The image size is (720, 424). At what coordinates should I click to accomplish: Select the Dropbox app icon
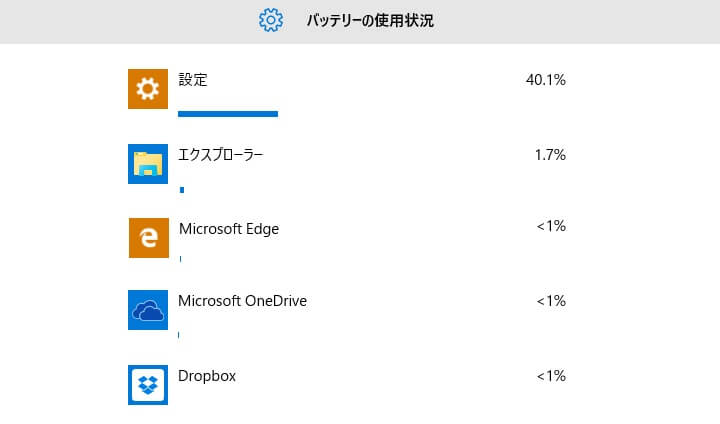tap(148, 385)
